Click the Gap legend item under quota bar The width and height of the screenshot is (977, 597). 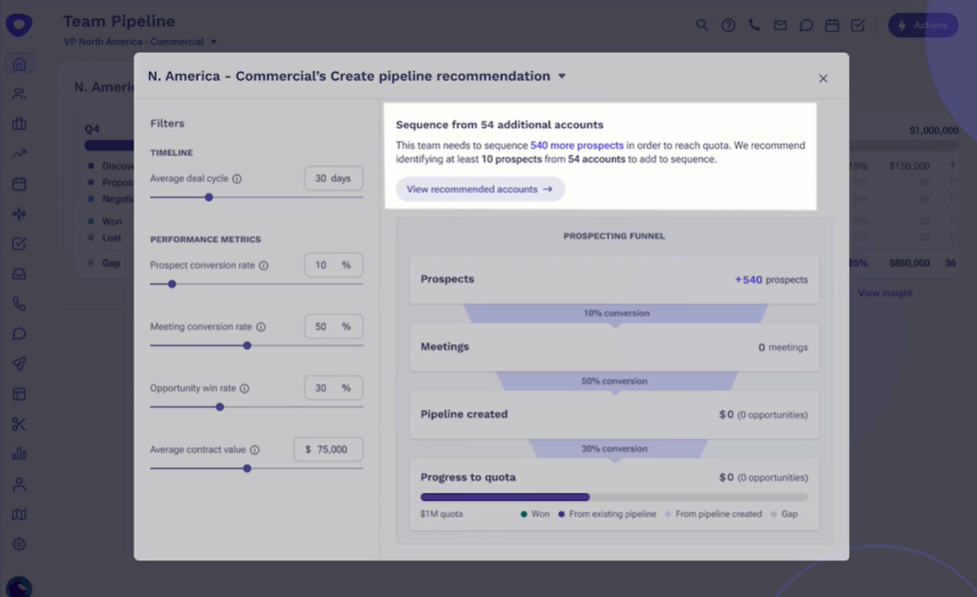[x=784, y=514]
